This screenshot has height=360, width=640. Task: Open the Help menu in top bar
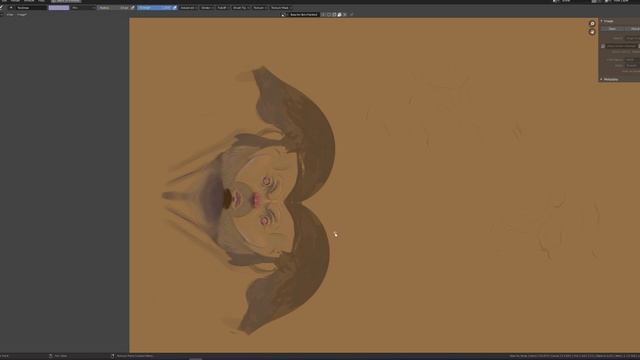pos(41,1)
